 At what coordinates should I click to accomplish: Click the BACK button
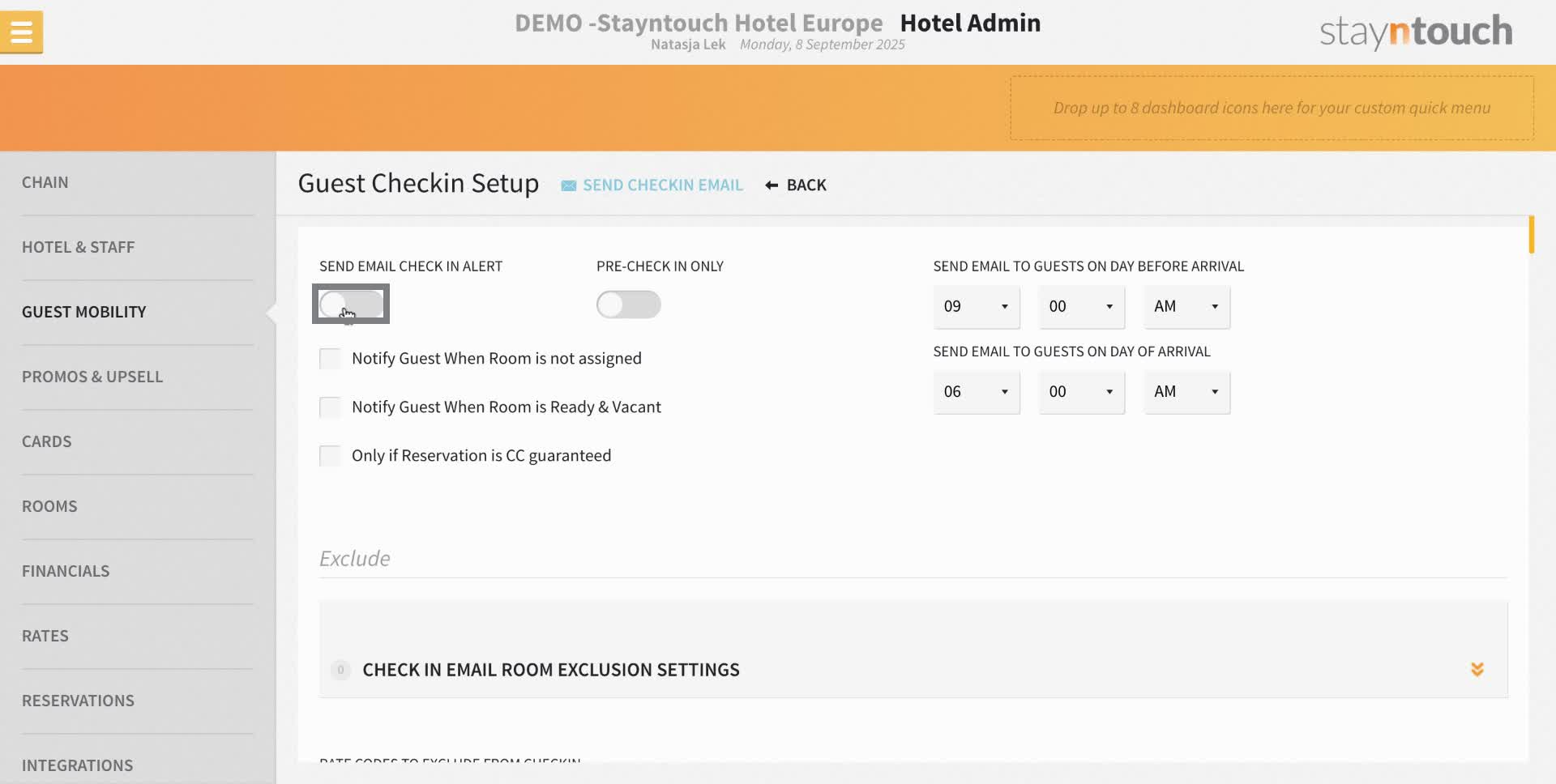click(806, 185)
